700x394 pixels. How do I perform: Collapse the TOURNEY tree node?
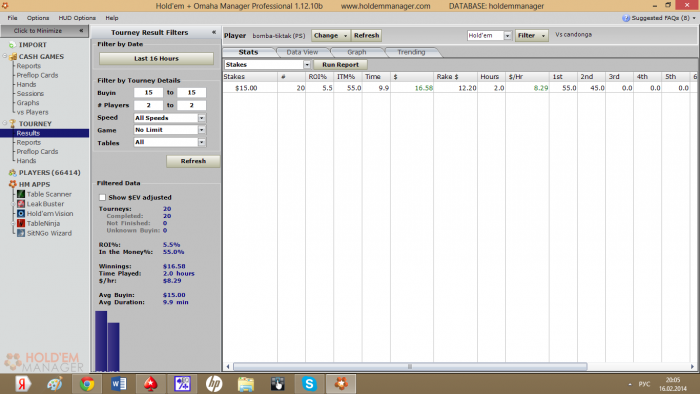click(x=5, y=123)
